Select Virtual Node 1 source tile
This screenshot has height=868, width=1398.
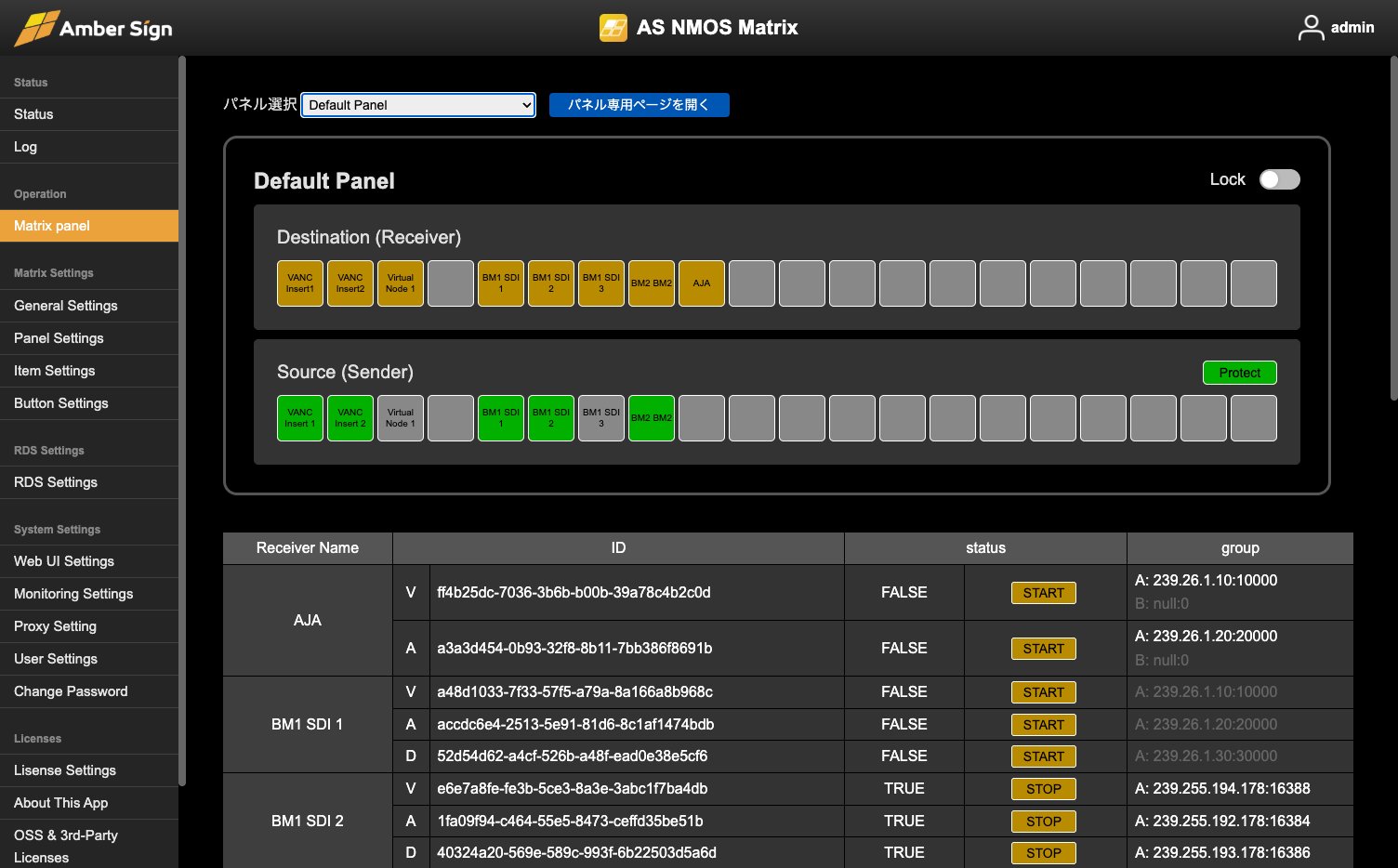point(401,418)
